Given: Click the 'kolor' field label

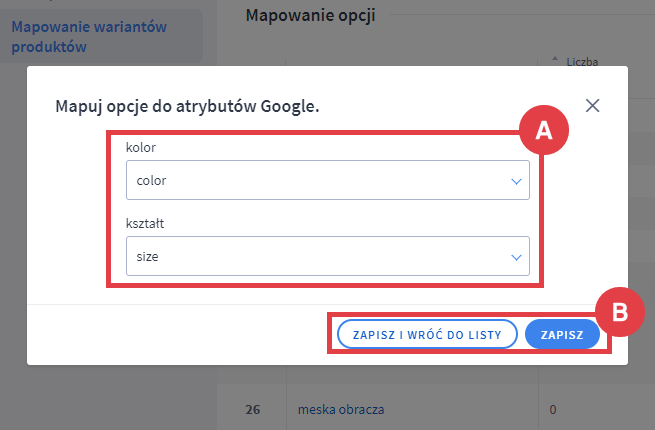Looking at the screenshot, I should tap(141, 148).
